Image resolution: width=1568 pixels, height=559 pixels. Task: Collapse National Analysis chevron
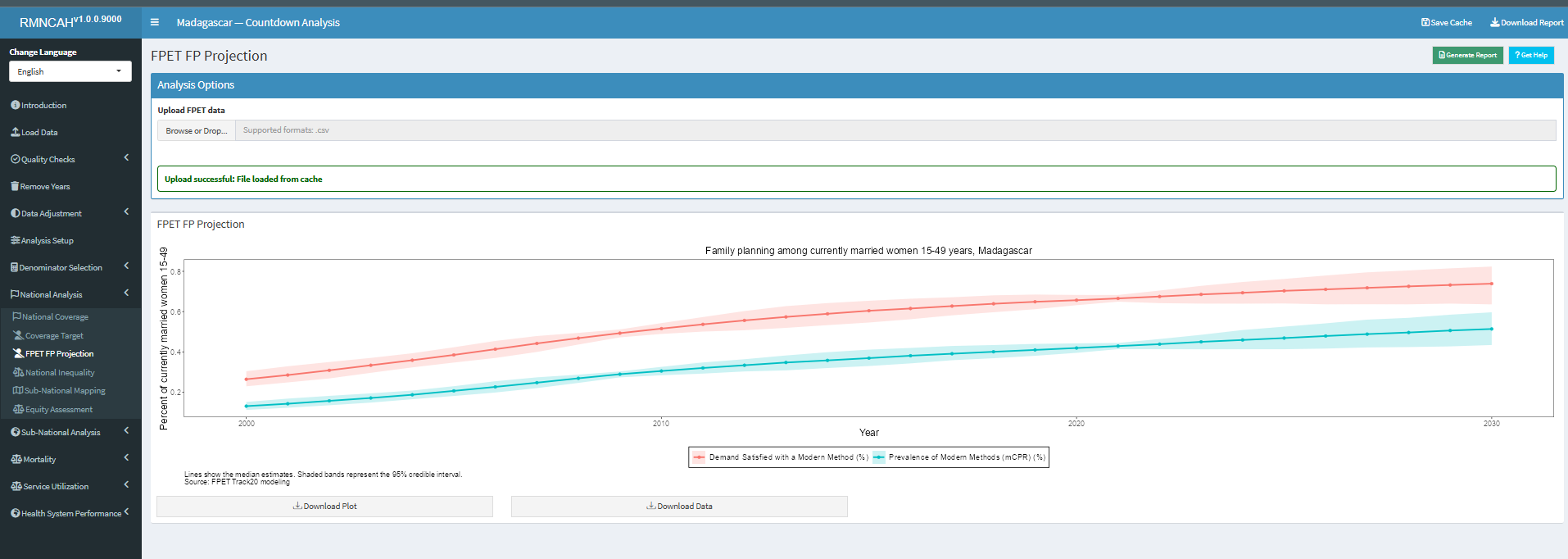[126, 293]
